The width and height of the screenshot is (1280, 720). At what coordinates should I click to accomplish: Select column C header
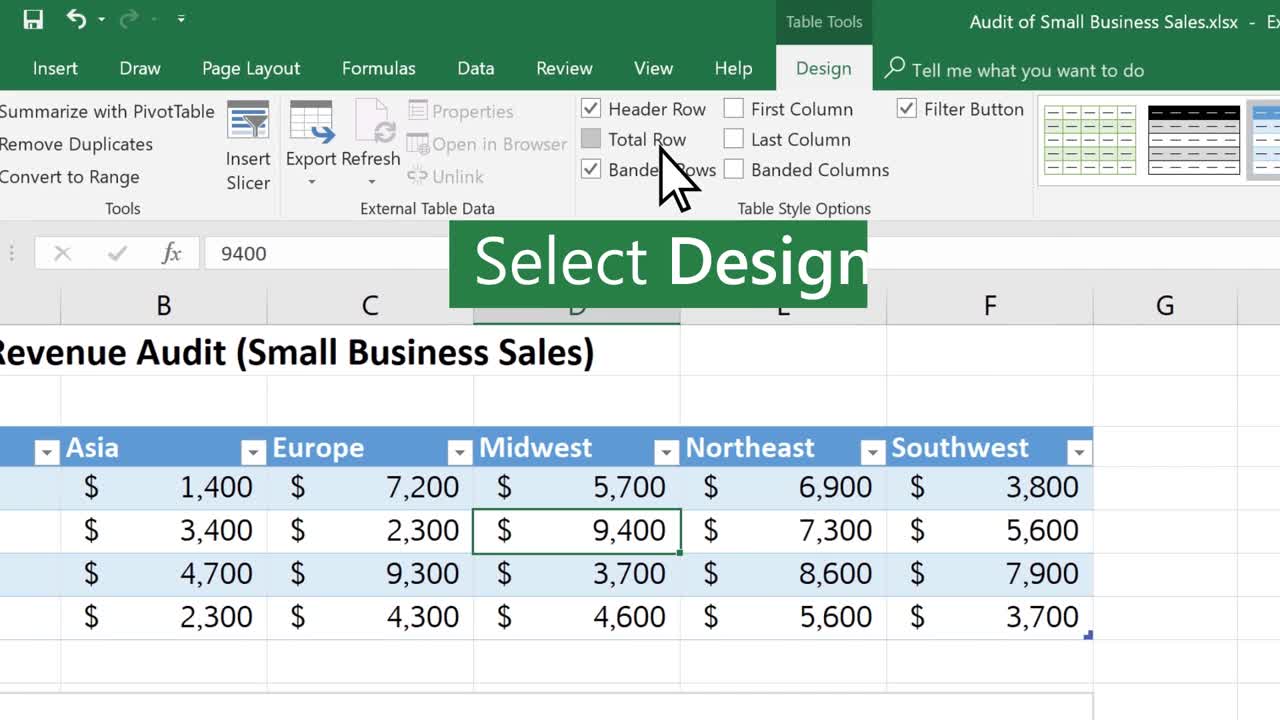coord(370,306)
